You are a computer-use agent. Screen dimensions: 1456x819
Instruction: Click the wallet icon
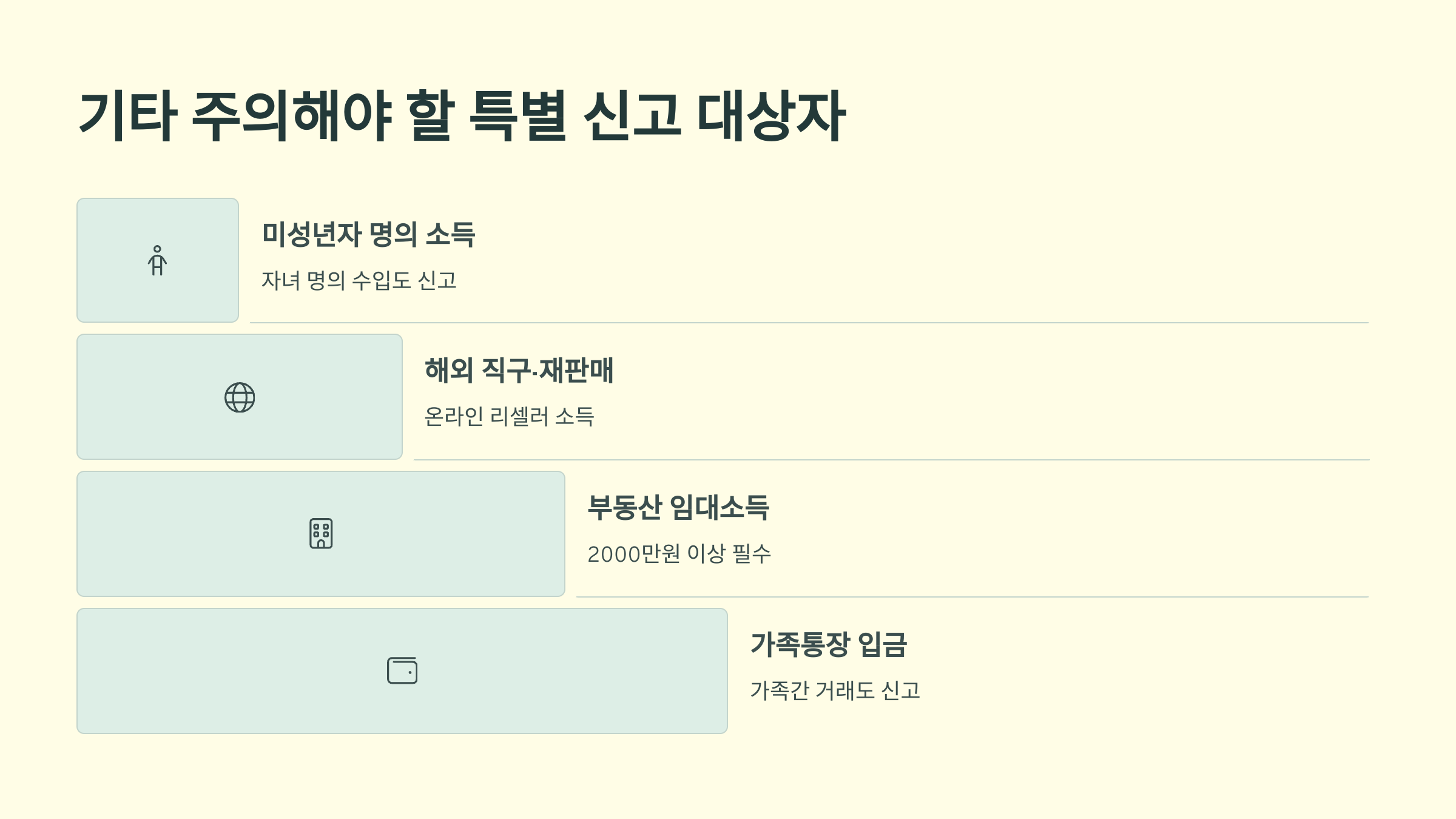pyautogui.click(x=402, y=670)
